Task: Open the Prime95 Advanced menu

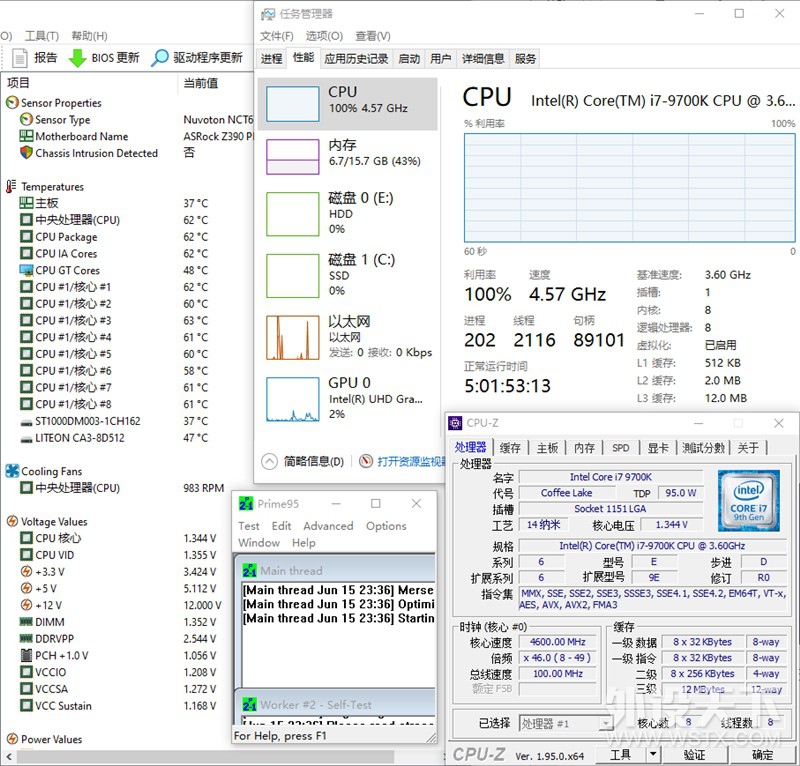Action: click(x=328, y=526)
